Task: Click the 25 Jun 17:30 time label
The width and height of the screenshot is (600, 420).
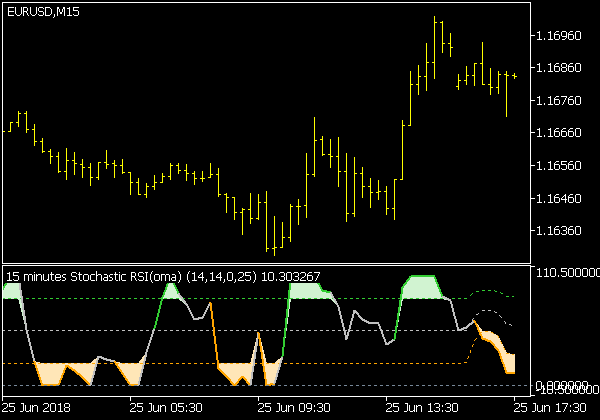Action: coord(549,408)
